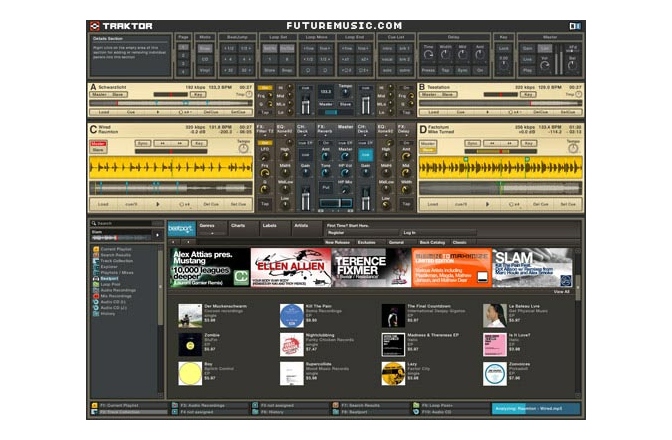The width and height of the screenshot is (672, 440).
Task: Click the History icon in browser tree
Action: 96,314
